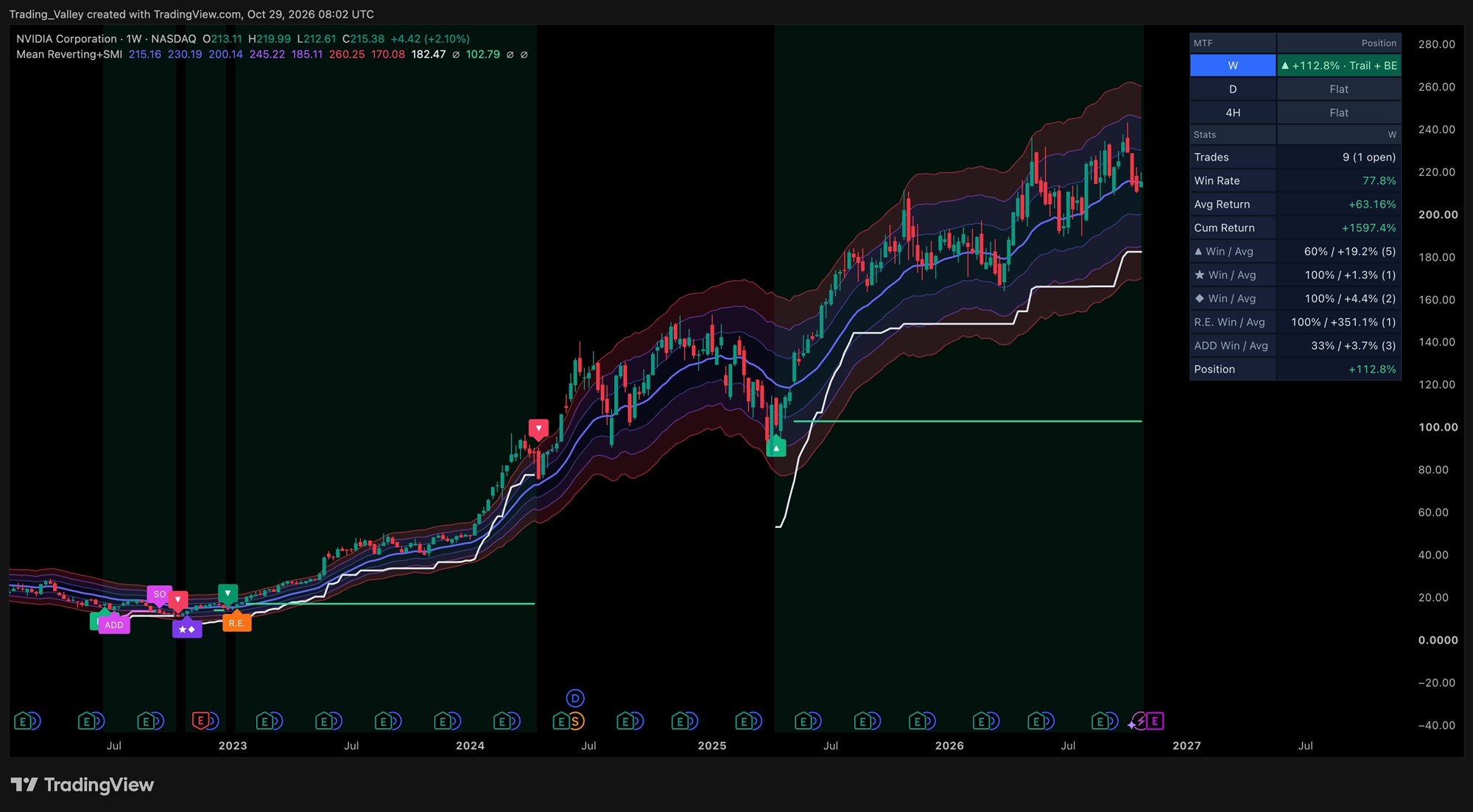Click the 'R.E. Win / Avg' row label
The width and height of the screenshot is (1473, 812).
(1229, 322)
